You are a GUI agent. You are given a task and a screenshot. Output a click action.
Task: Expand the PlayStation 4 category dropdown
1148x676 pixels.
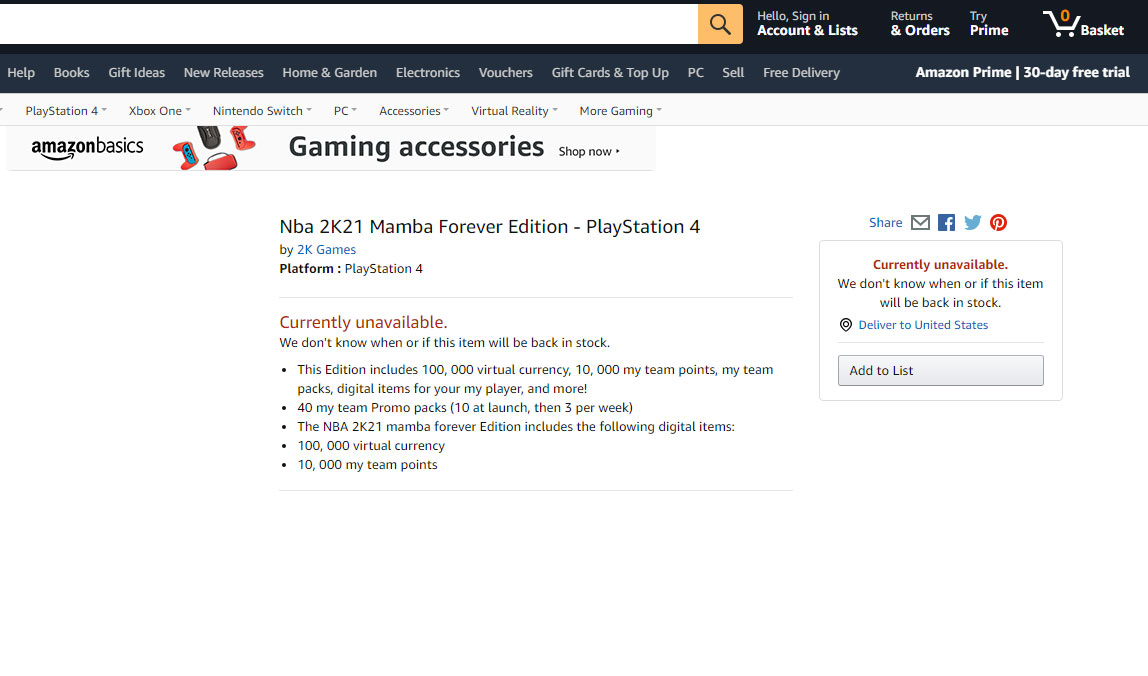pyautogui.click(x=66, y=111)
